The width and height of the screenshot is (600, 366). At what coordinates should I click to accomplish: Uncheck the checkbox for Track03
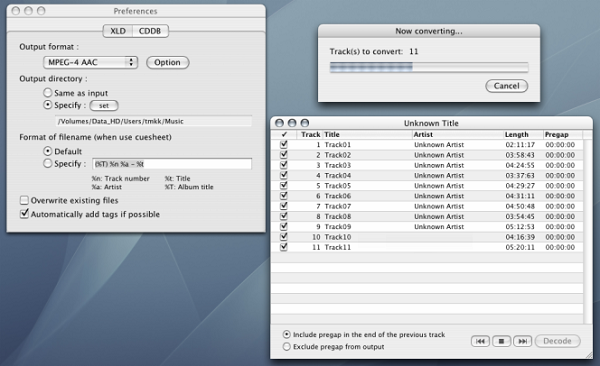[284, 165]
